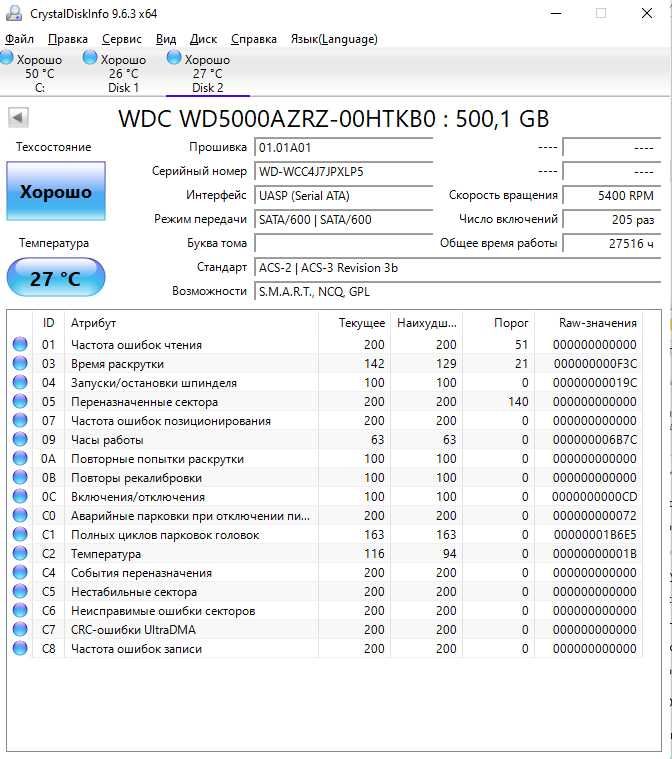Click the status dot beside Полных циклов парковок
This screenshot has height=759, width=672.
pos(20,534)
